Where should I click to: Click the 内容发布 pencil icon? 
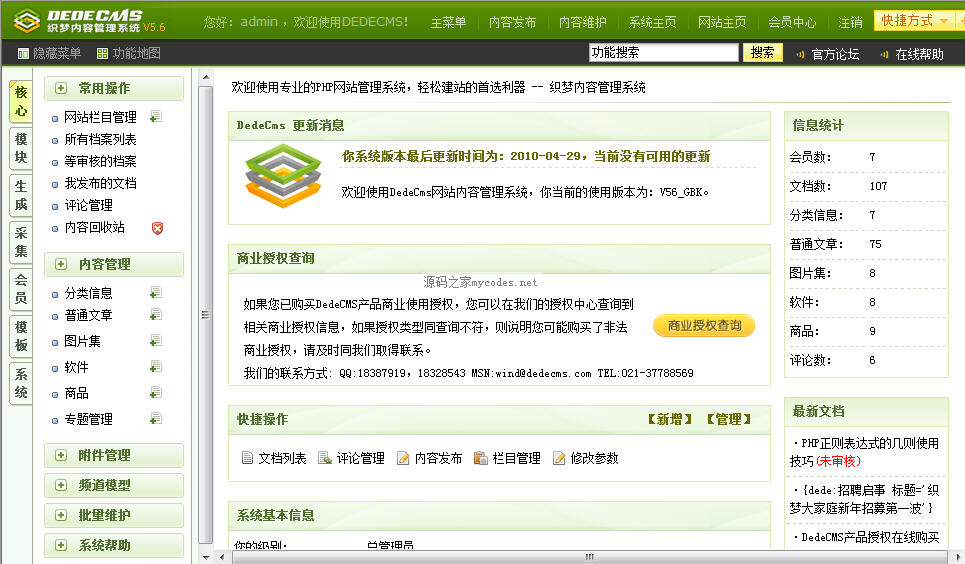coord(403,457)
